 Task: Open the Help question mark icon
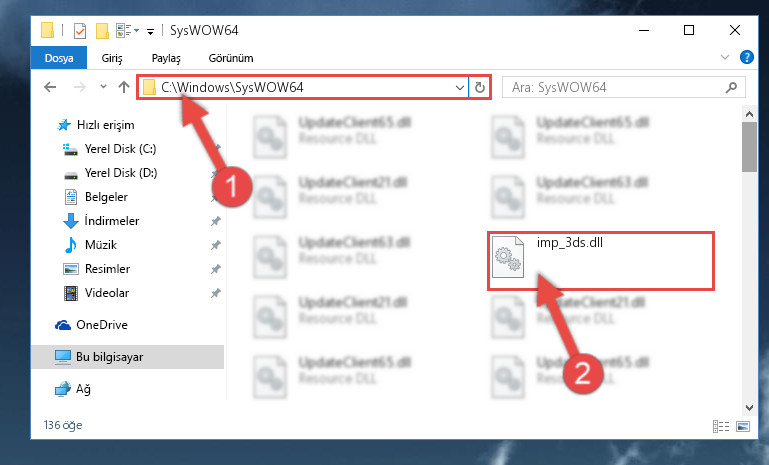tap(746, 57)
